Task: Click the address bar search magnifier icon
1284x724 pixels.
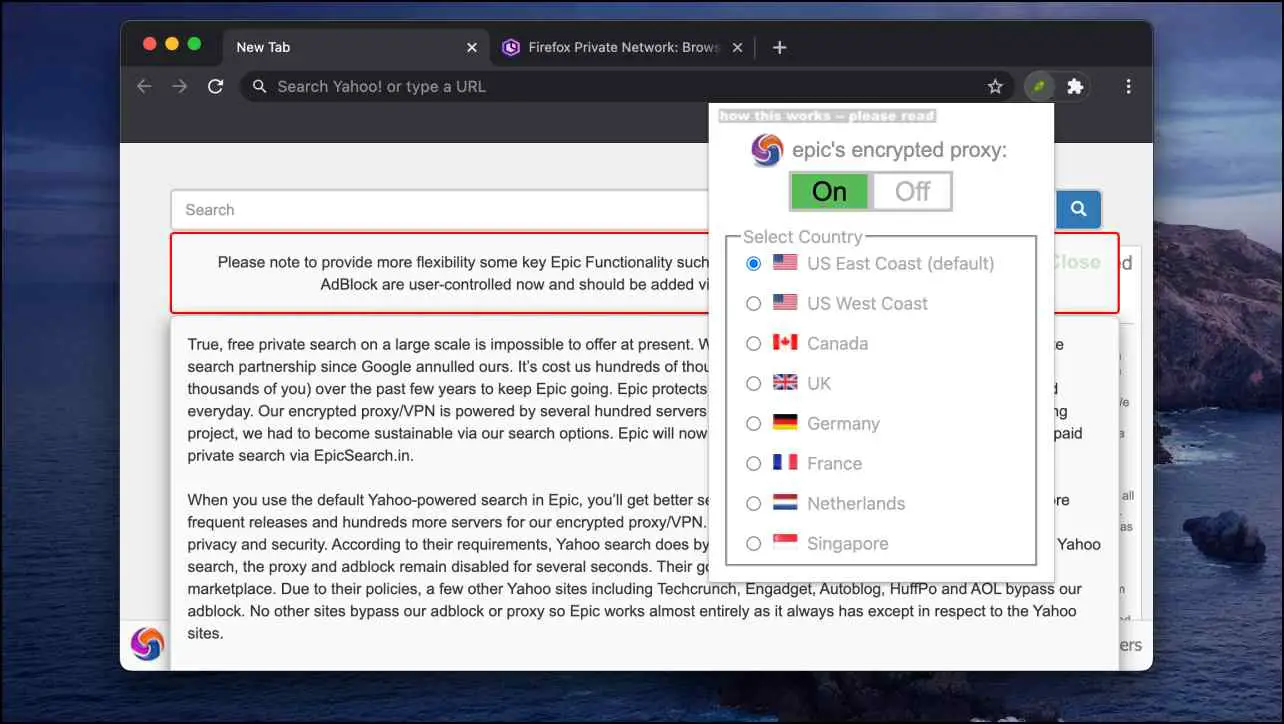Action: coord(259,87)
